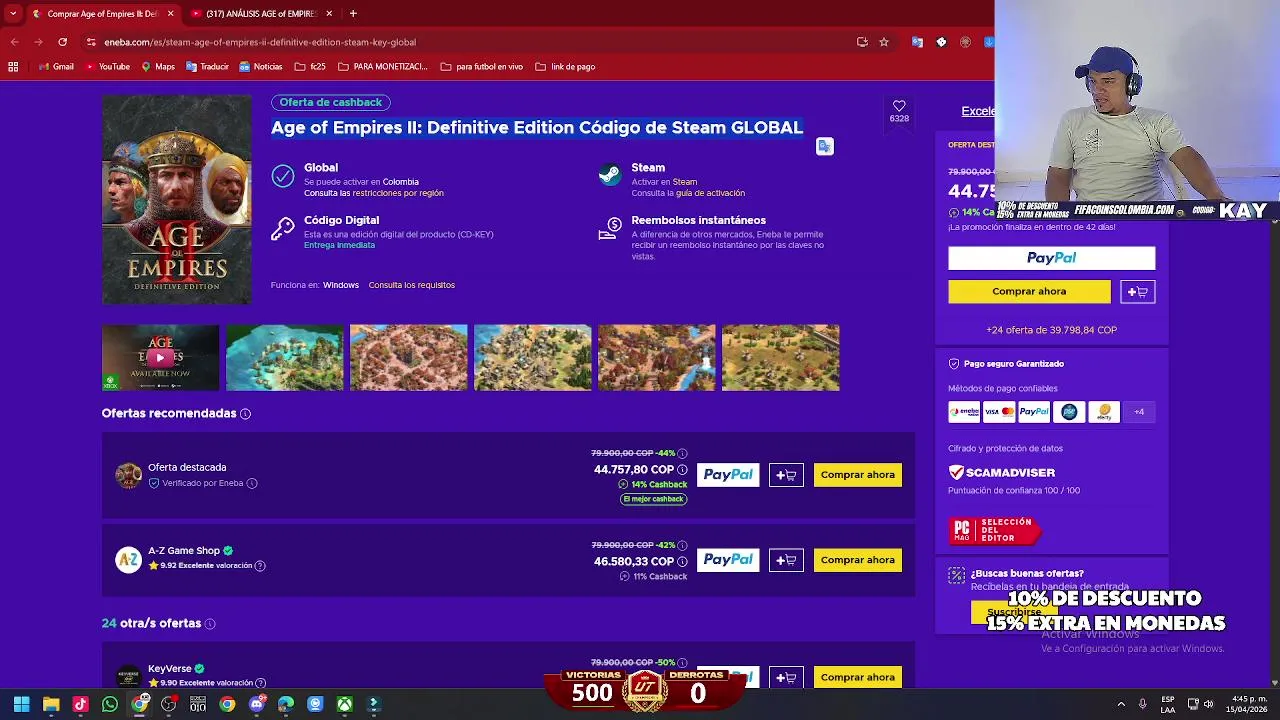
Task: Bookmark this page with the star icon
Action: [884, 42]
